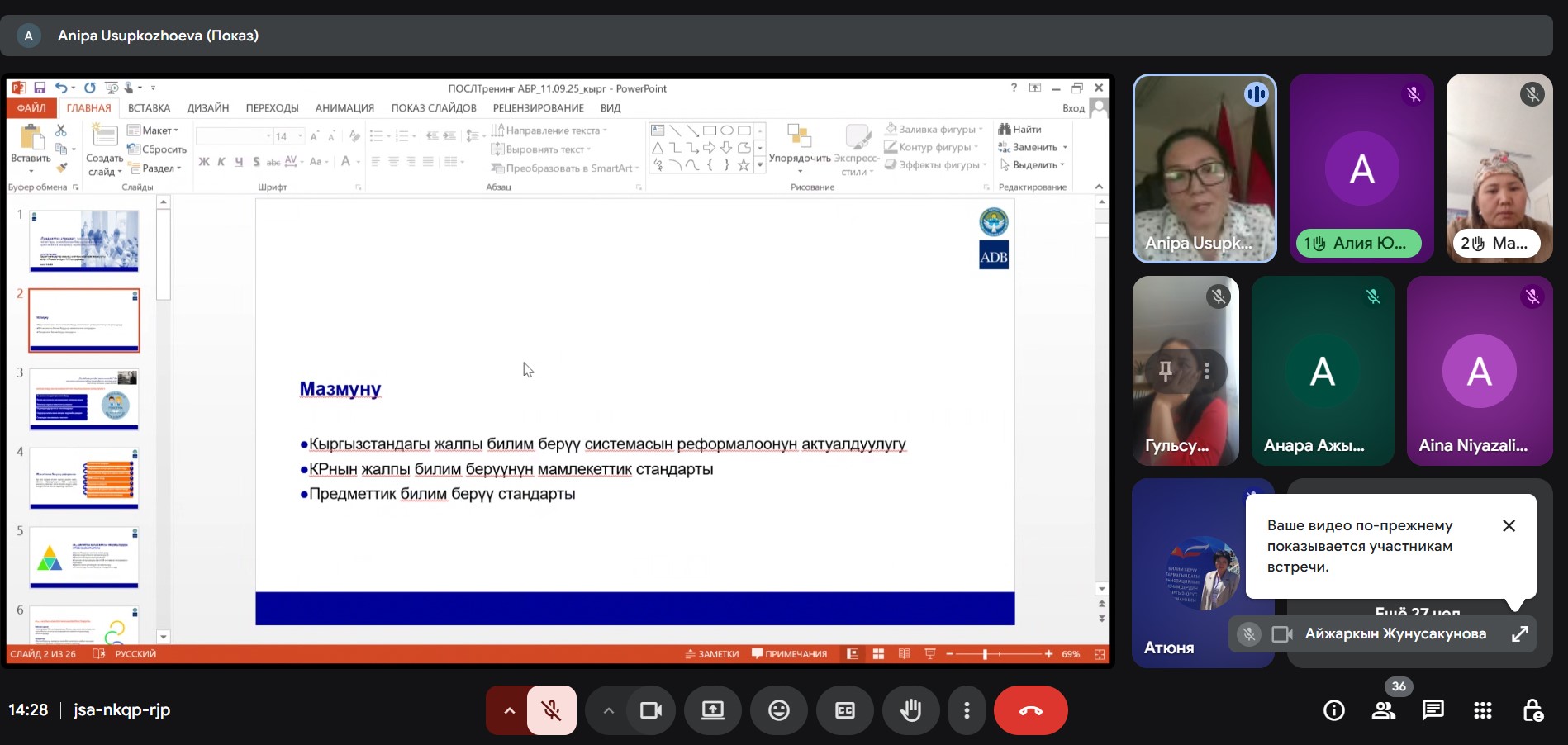This screenshot has height=745, width=1568.
Task: Open the ДИЗАЙН ribbon tab
Action: click(x=207, y=108)
